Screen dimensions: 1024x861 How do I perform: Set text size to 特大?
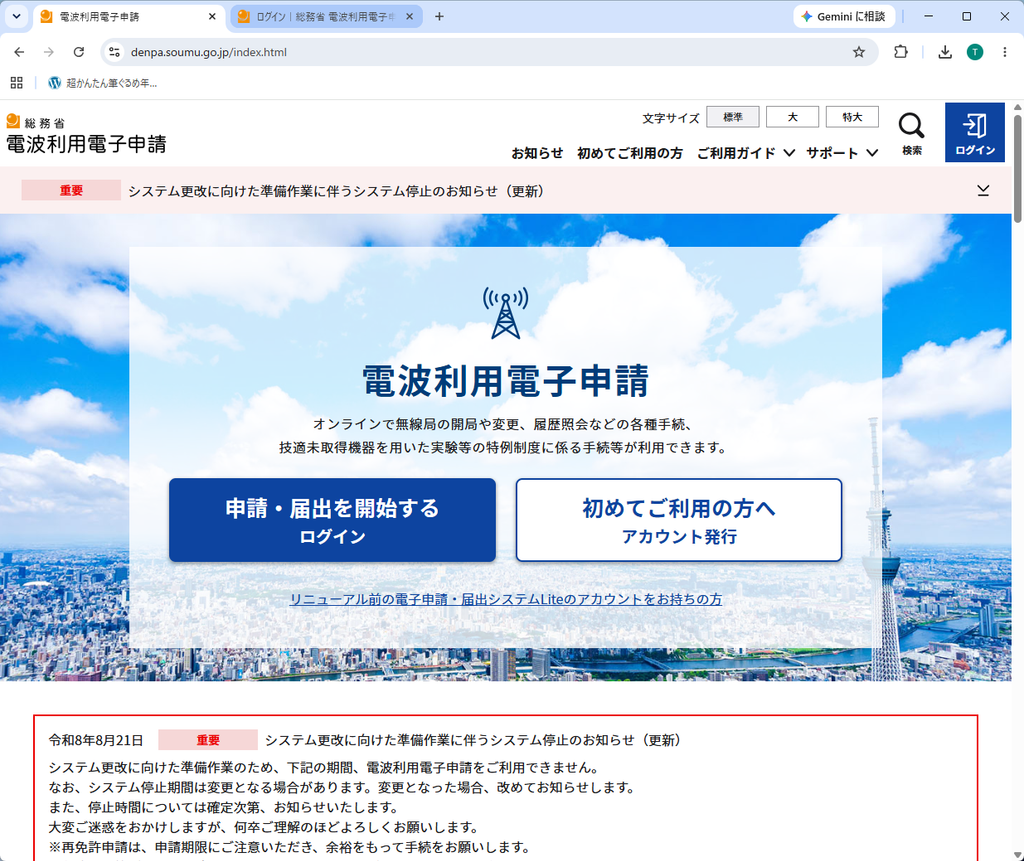coord(852,117)
